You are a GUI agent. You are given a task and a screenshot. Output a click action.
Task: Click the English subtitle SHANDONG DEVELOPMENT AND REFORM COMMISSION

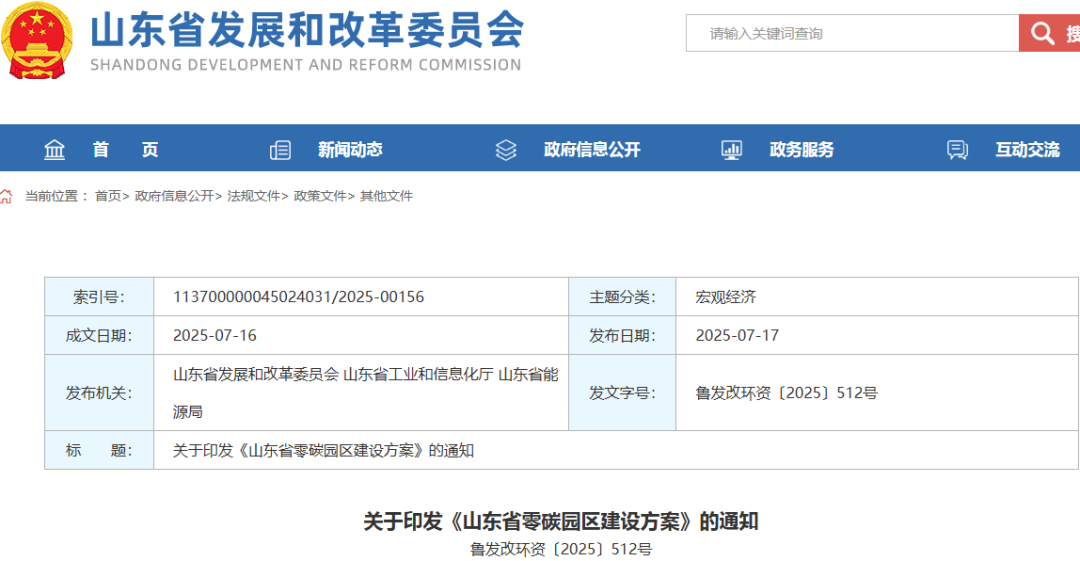[x=306, y=65]
